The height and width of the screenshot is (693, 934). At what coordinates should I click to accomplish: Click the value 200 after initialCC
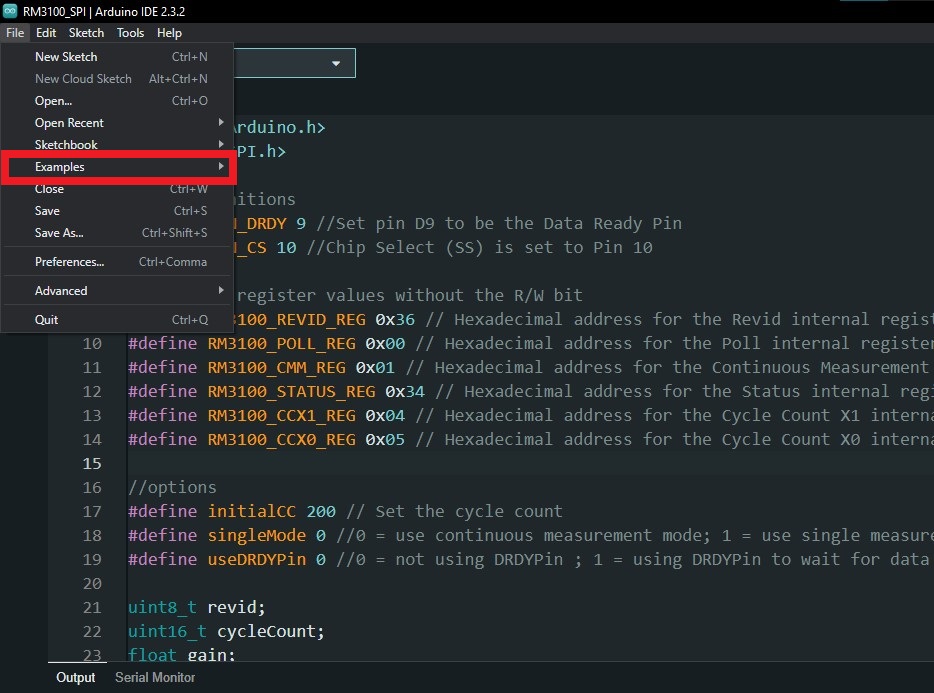point(321,511)
